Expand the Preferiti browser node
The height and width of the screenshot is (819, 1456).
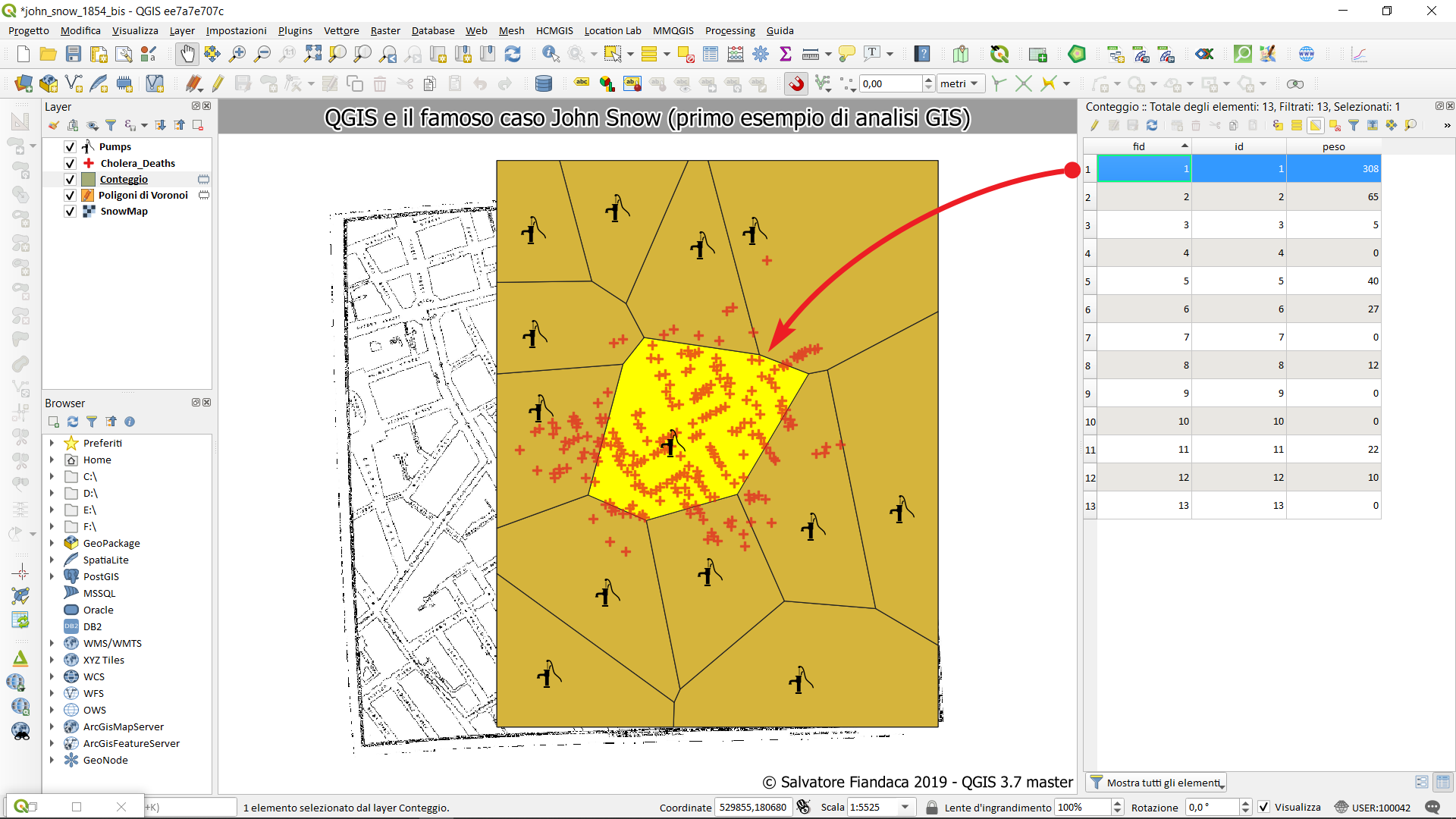pyautogui.click(x=52, y=443)
